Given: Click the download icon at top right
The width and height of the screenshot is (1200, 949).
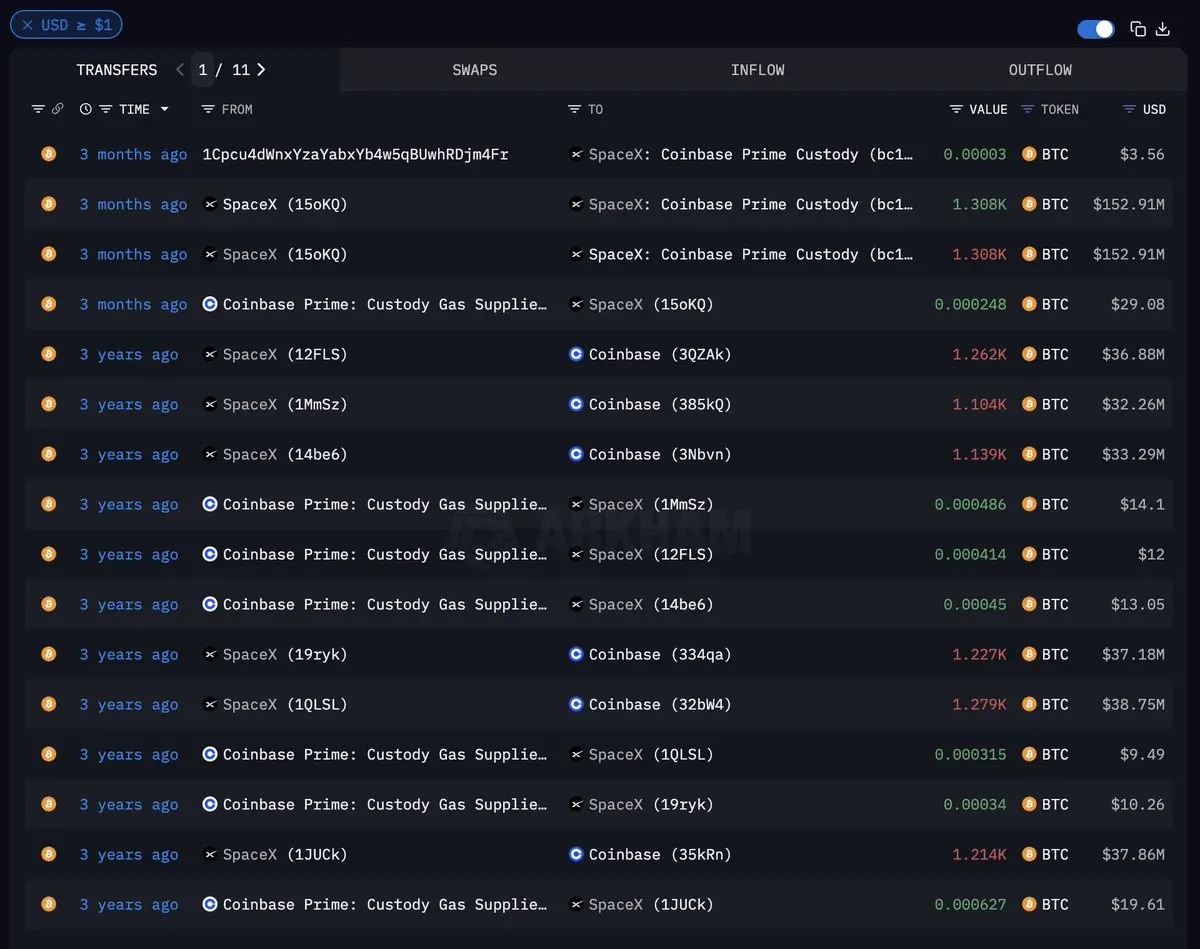Looking at the screenshot, I should click(x=1163, y=29).
